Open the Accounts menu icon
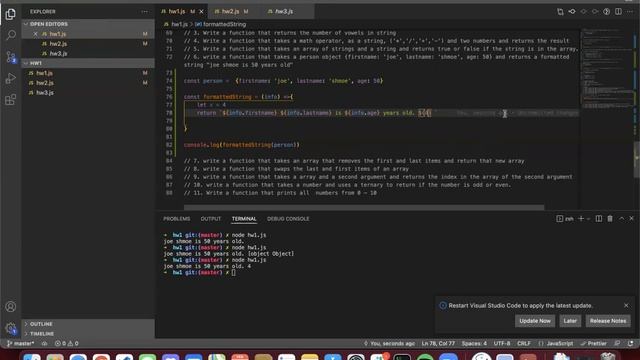 (x=11, y=307)
